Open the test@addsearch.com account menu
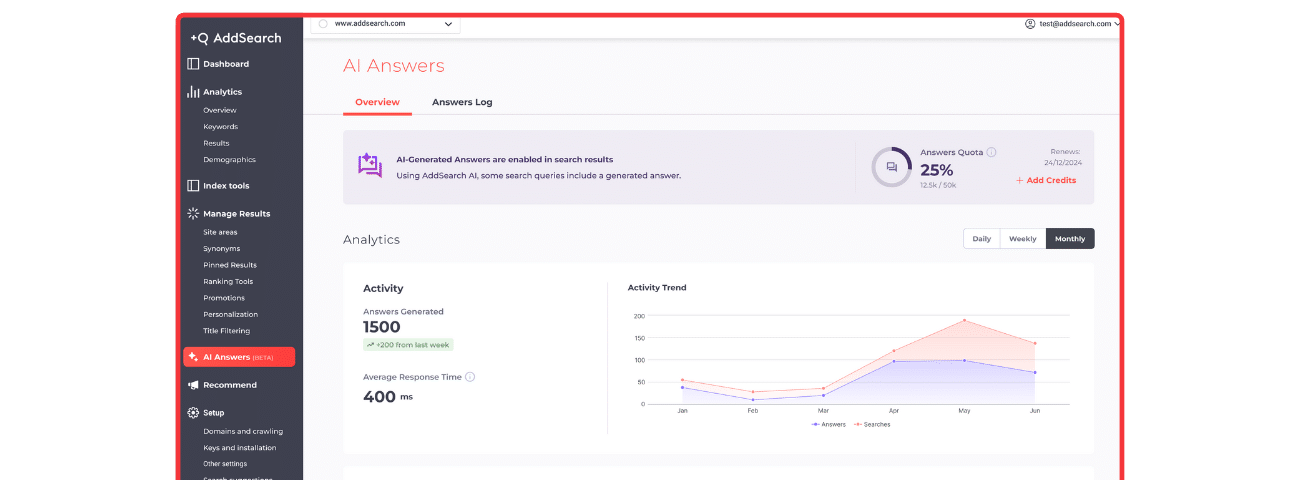The image size is (1300, 480). [x=1071, y=24]
